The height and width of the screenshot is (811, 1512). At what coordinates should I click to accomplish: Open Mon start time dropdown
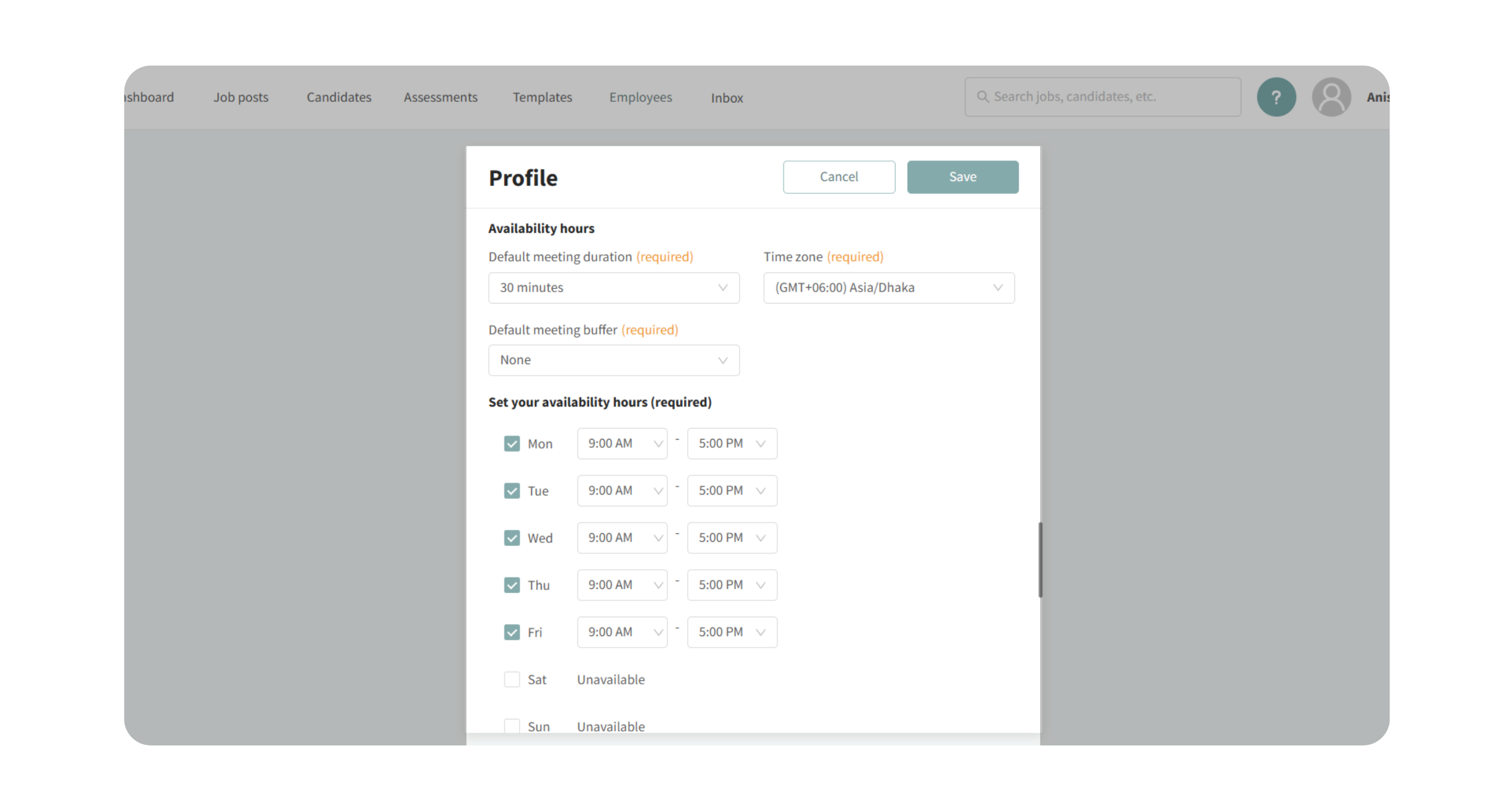tap(622, 444)
